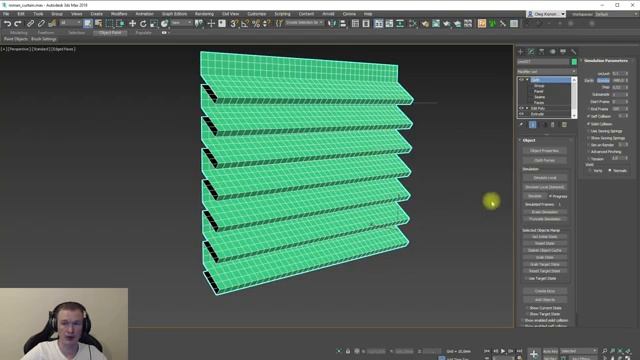640x360 pixels.
Task: Open the Edit menu
Action: click(x=21, y=14)
